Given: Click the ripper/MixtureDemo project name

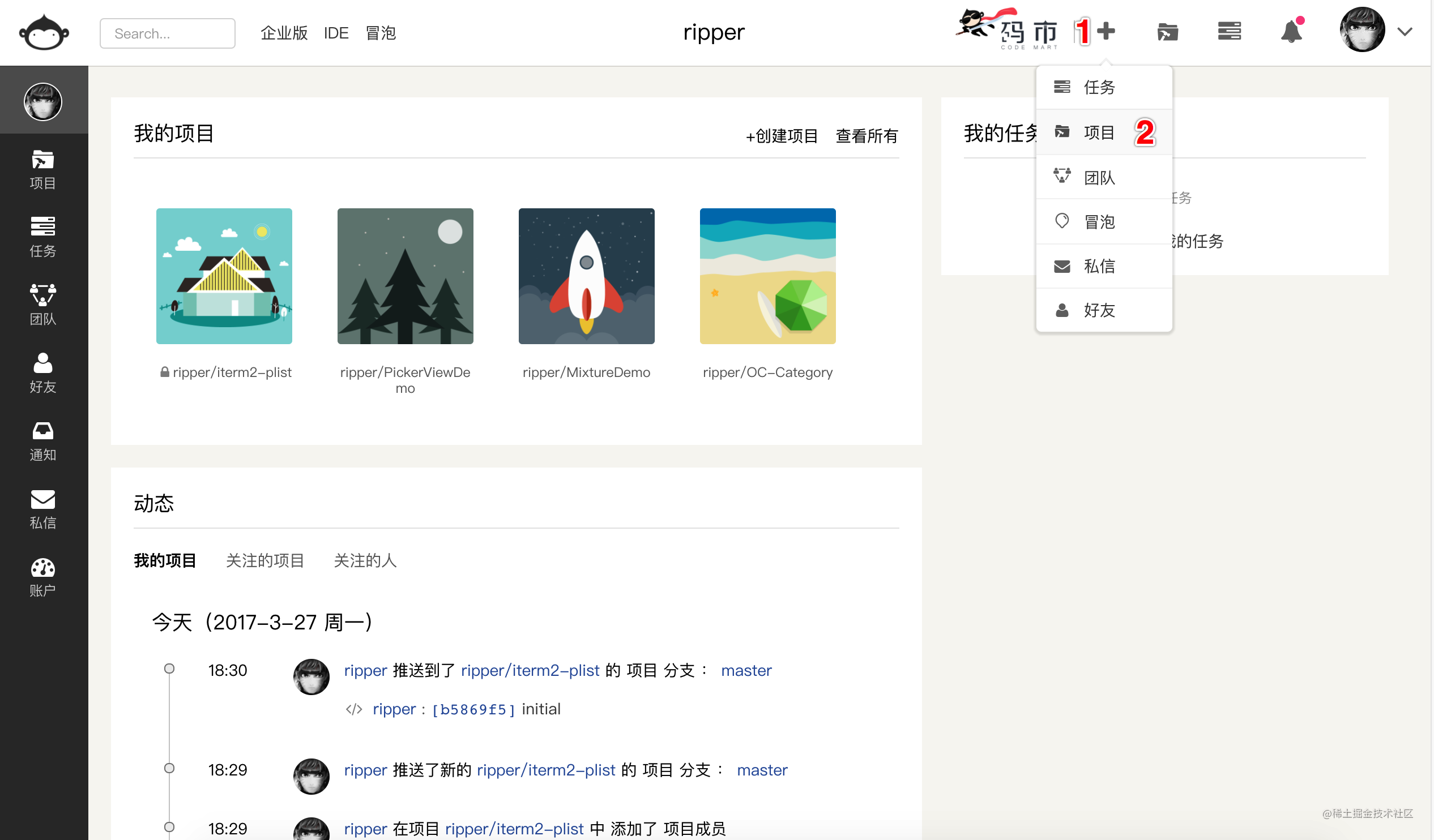Looking at the screenshot, I should pos(586,372).
